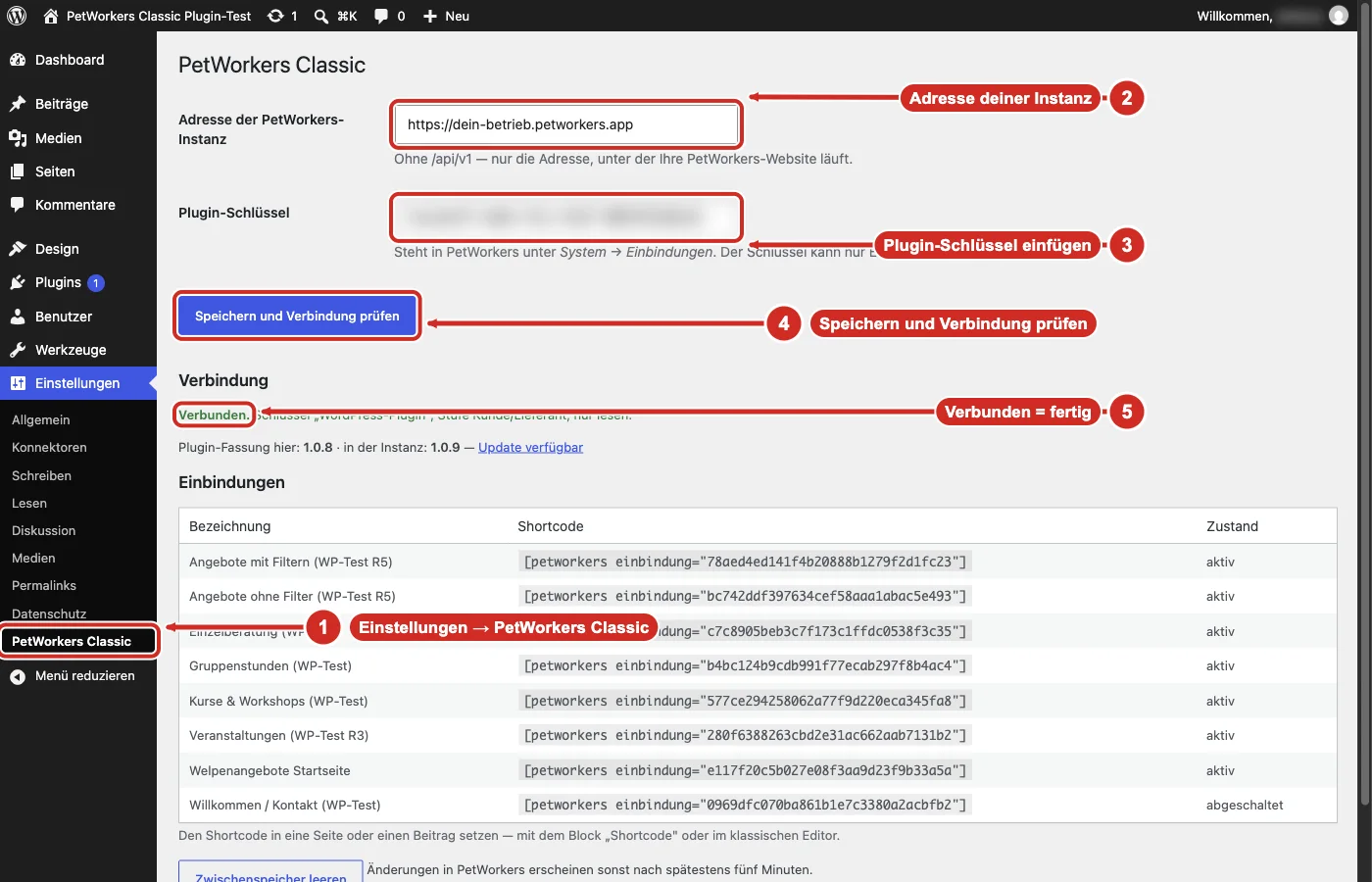This screenshot has height=882, width=1372.
Task: Collapse sidebar with Menü reduzieren arrow
Action: point(18,676)
